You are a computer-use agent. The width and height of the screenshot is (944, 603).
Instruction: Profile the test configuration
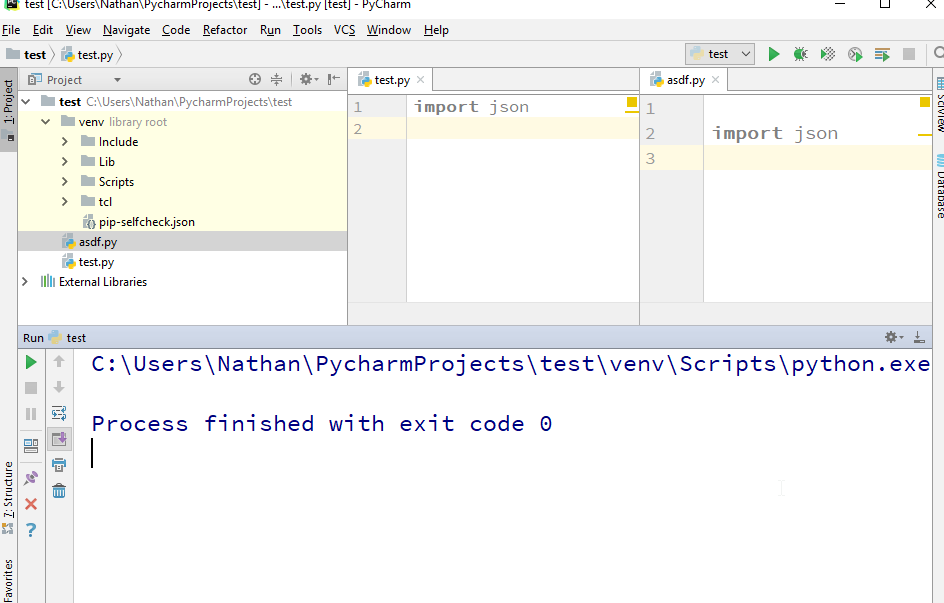click(x=854, y=54)
